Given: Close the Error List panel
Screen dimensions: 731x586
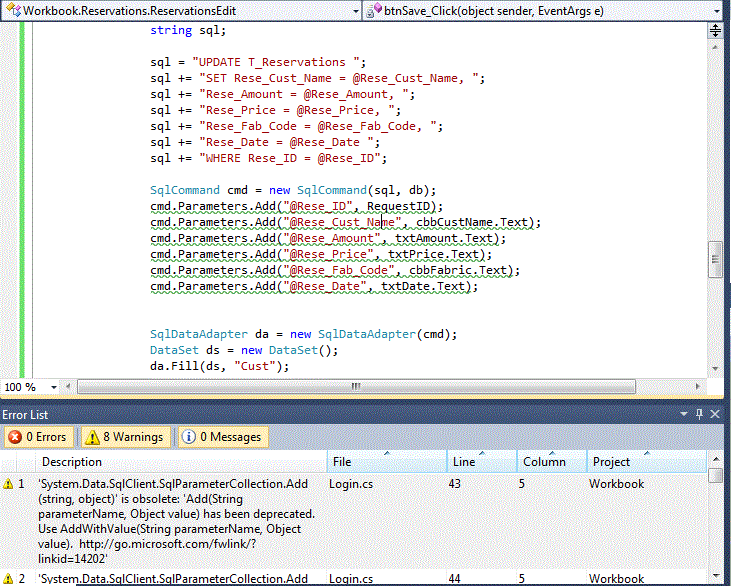Looking at the screenshot, I should coord(716,414).
